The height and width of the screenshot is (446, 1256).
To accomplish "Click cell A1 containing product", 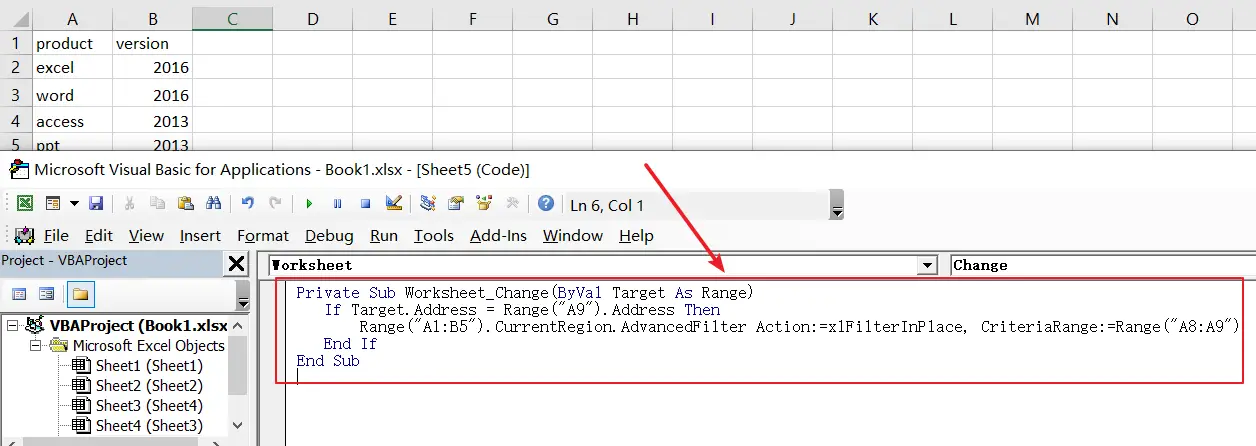I will coord(73,43).
